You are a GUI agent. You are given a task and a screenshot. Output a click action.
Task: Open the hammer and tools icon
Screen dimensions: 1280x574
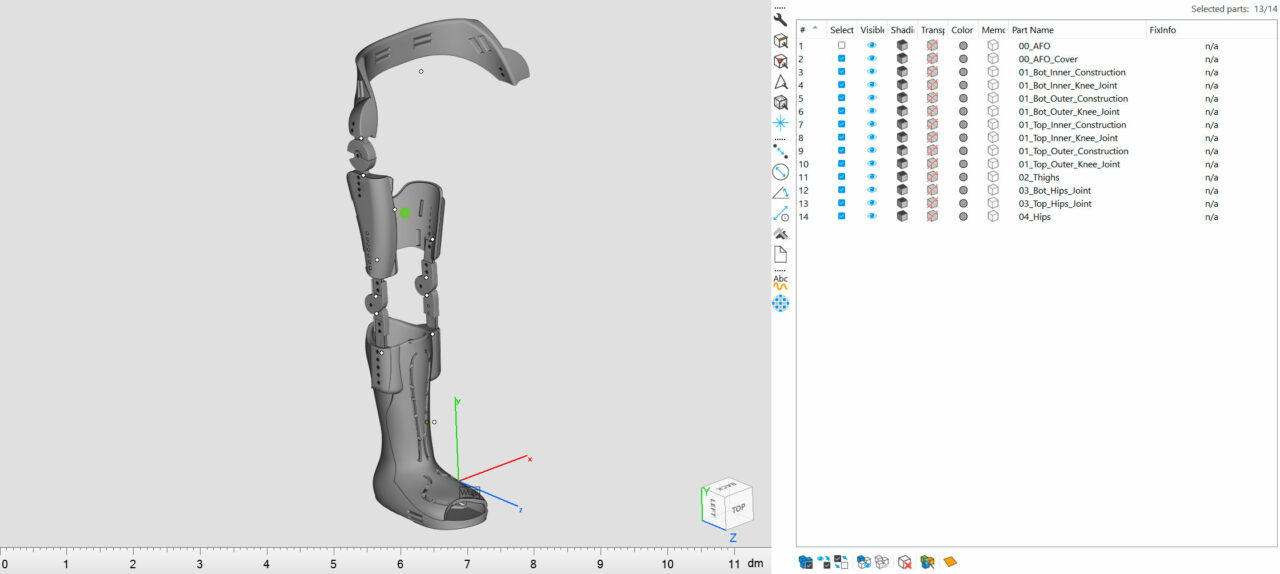(x=780, y=233)
